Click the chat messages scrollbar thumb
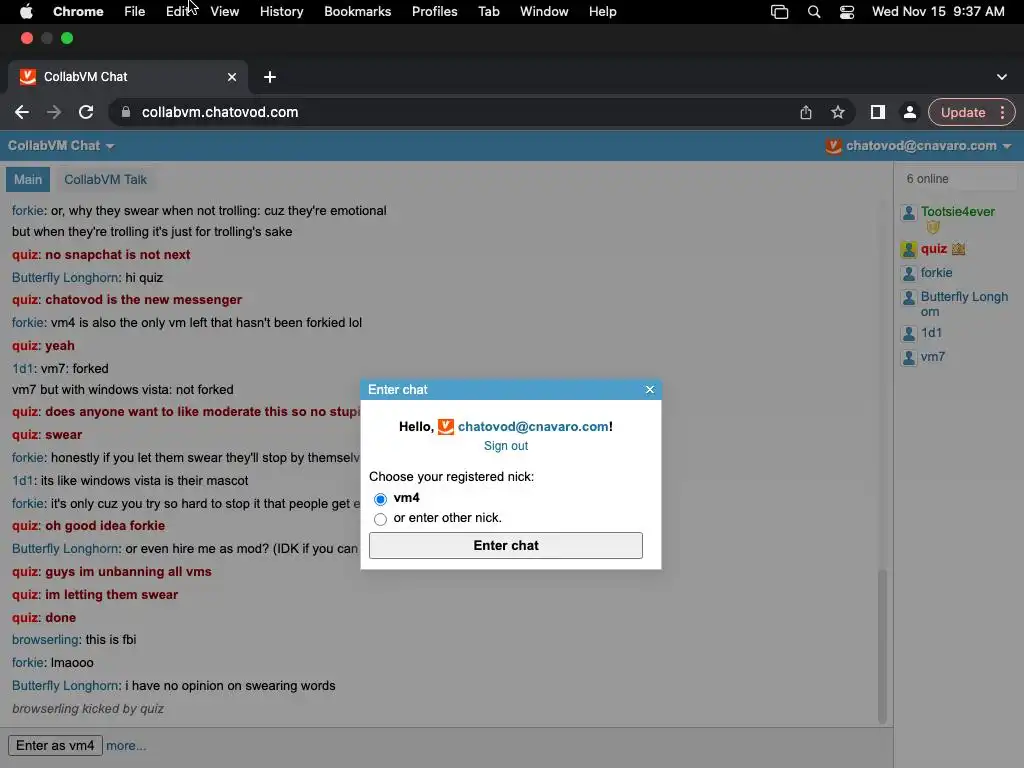1024x768 pixels. click(x=882, y=647)
